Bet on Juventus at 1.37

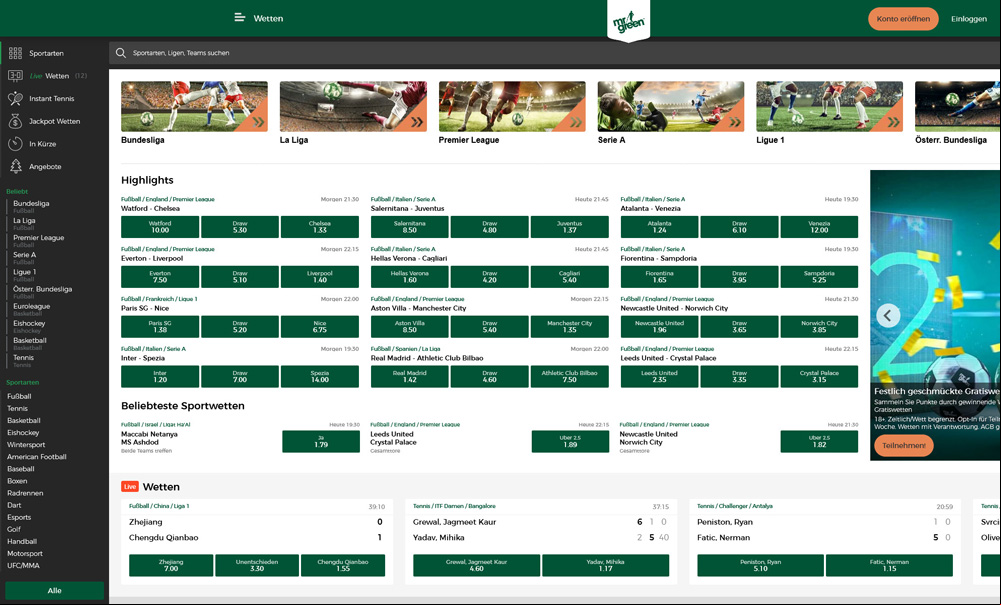[569, 227]
